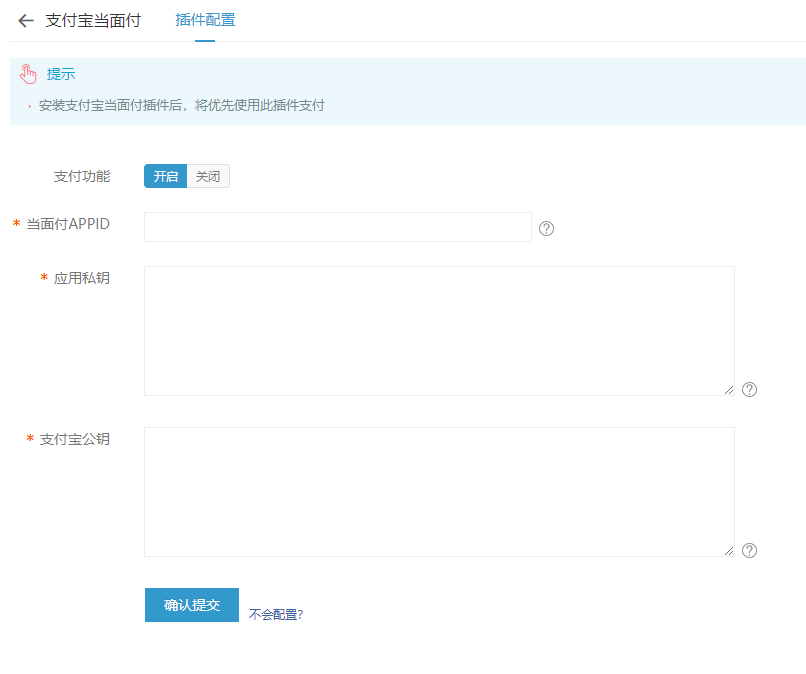This screenshot has width=806, height=674.
Task: Select the 提示 heading text
Action: [x=61, y=74]
